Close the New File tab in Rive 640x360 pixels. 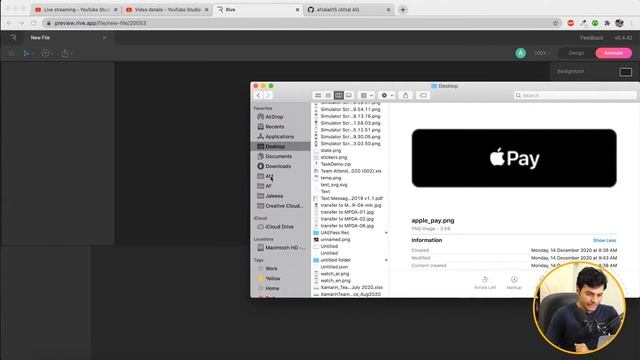click(x=104, y=38)
